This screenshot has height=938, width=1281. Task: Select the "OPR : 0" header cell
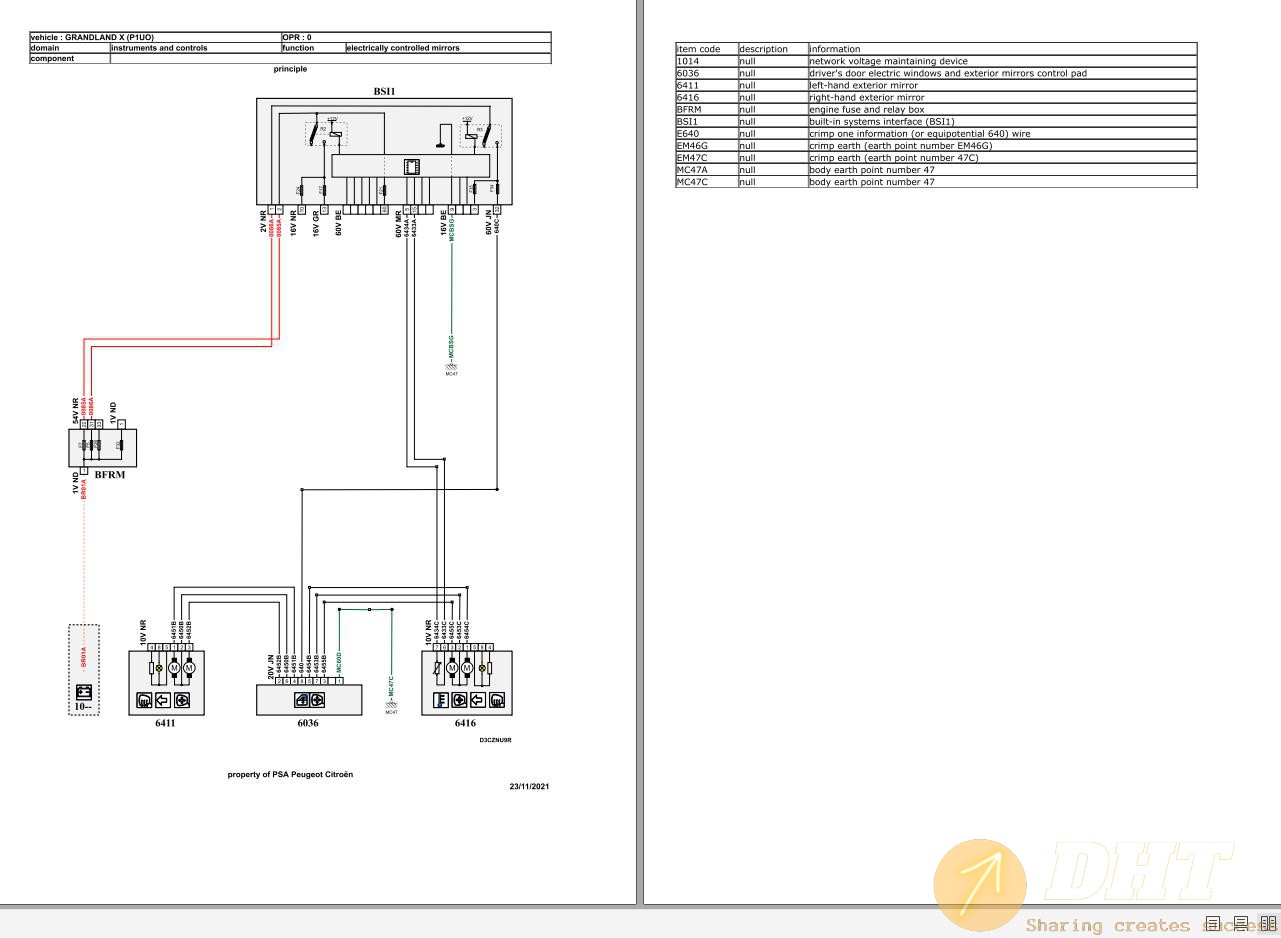click(416, 37)
